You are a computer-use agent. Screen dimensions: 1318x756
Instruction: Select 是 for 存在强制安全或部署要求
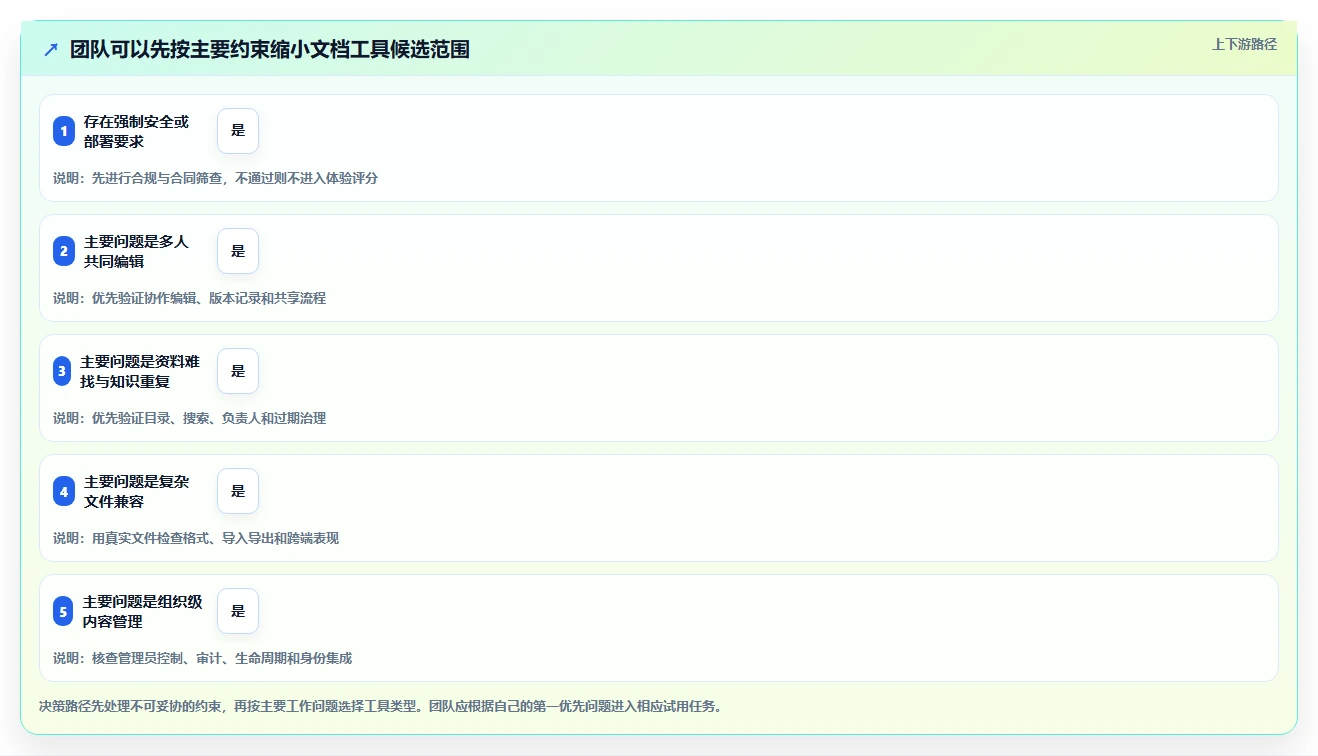tap(238, 131)
